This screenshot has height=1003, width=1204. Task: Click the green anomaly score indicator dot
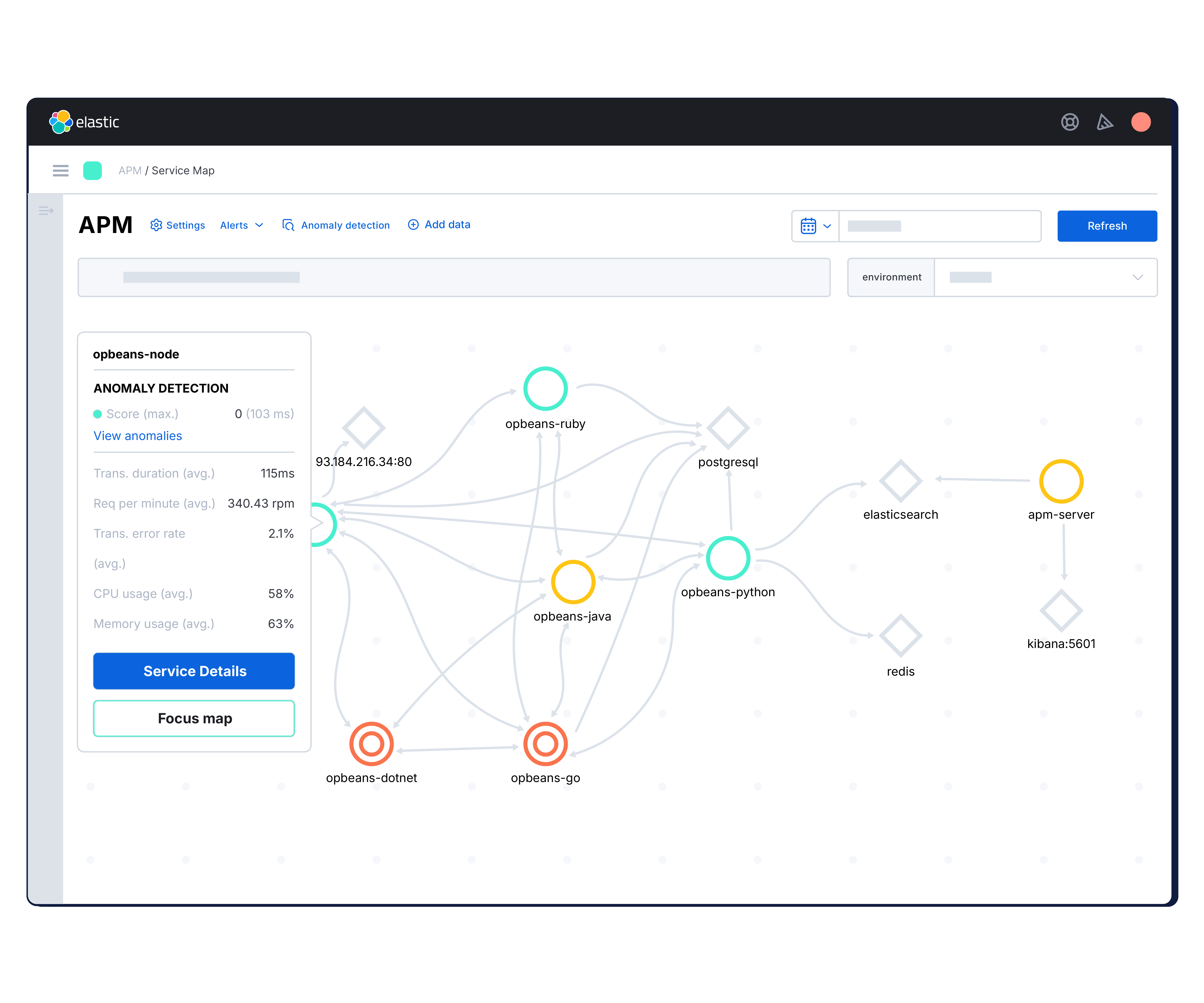tap(98, 414)
